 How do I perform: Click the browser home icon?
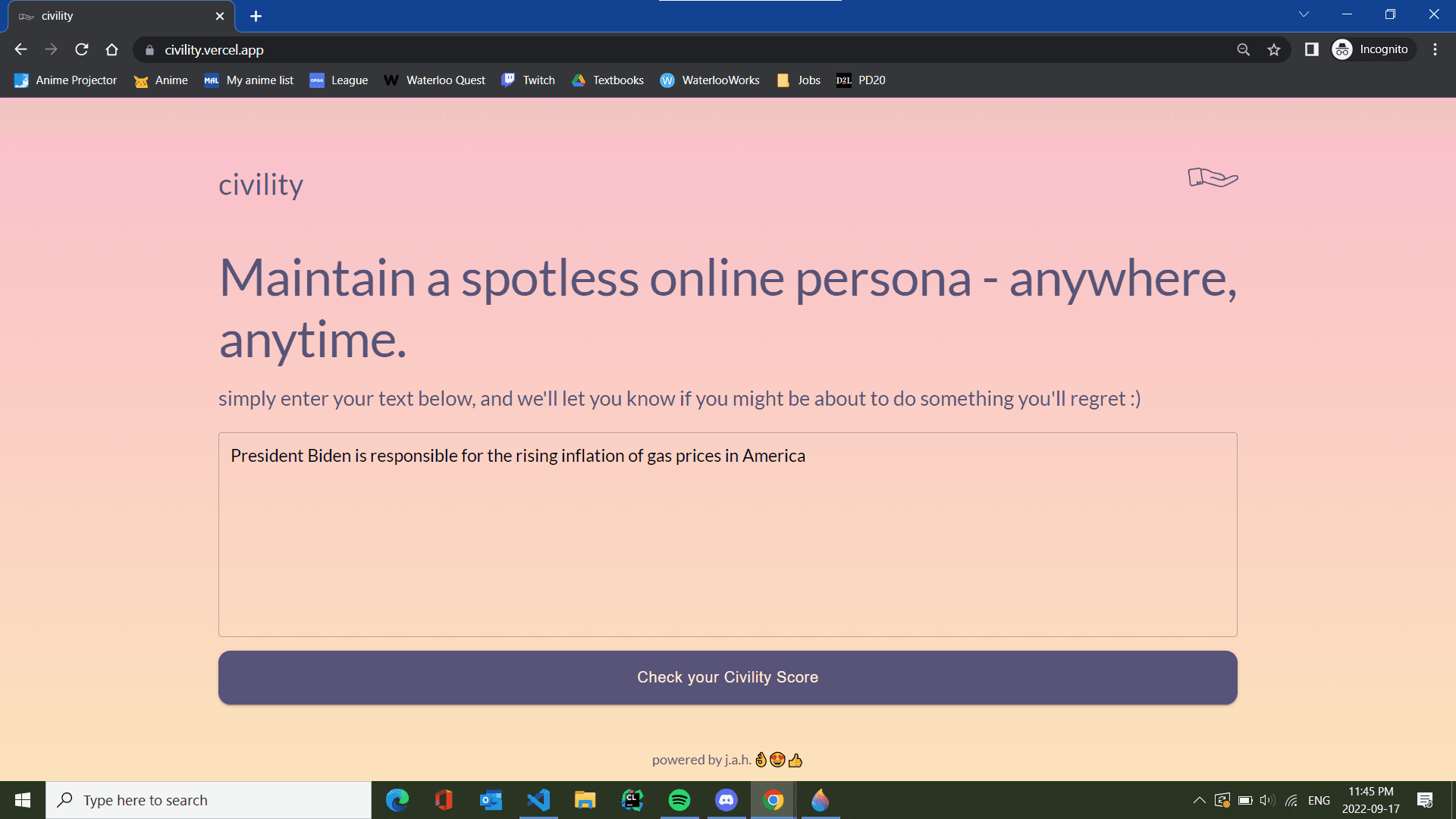point(112,49)
